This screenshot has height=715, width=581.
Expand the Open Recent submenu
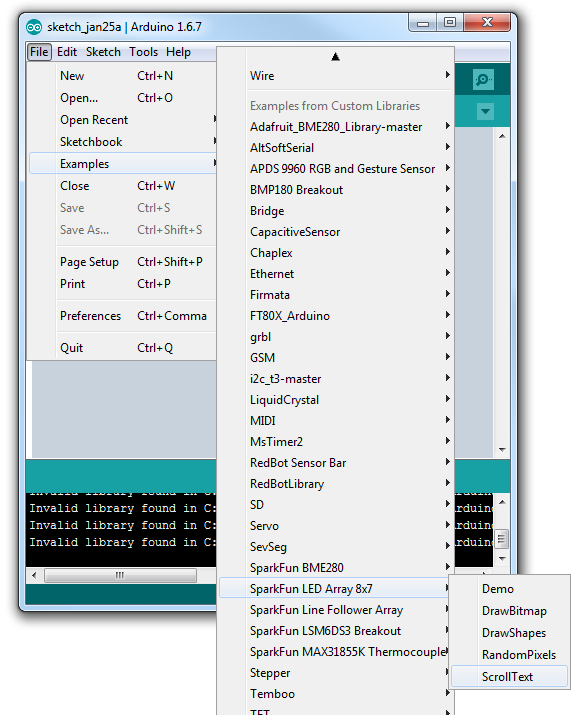(x=123, y=119)
